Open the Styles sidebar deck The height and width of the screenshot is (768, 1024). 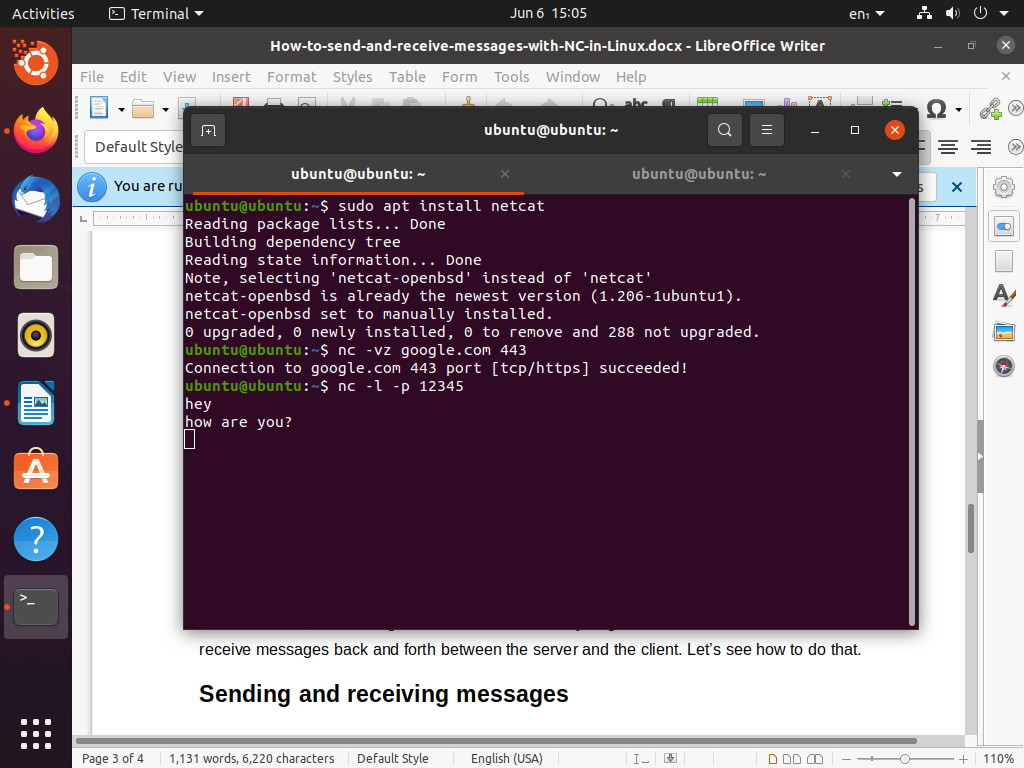[x=1004, y=296]
